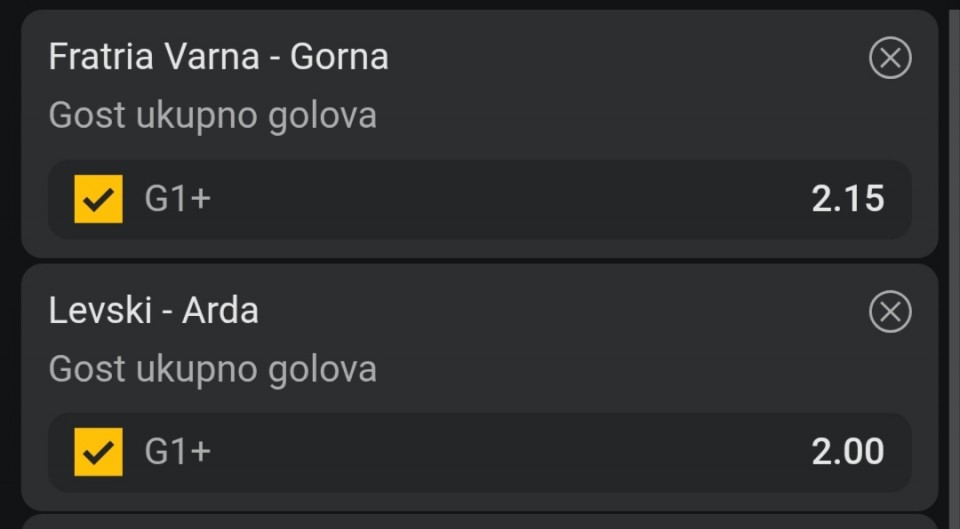
Task: Uncheck G1+ for Fratria Varna - Gorna
Action: click(x=98, y=199)
